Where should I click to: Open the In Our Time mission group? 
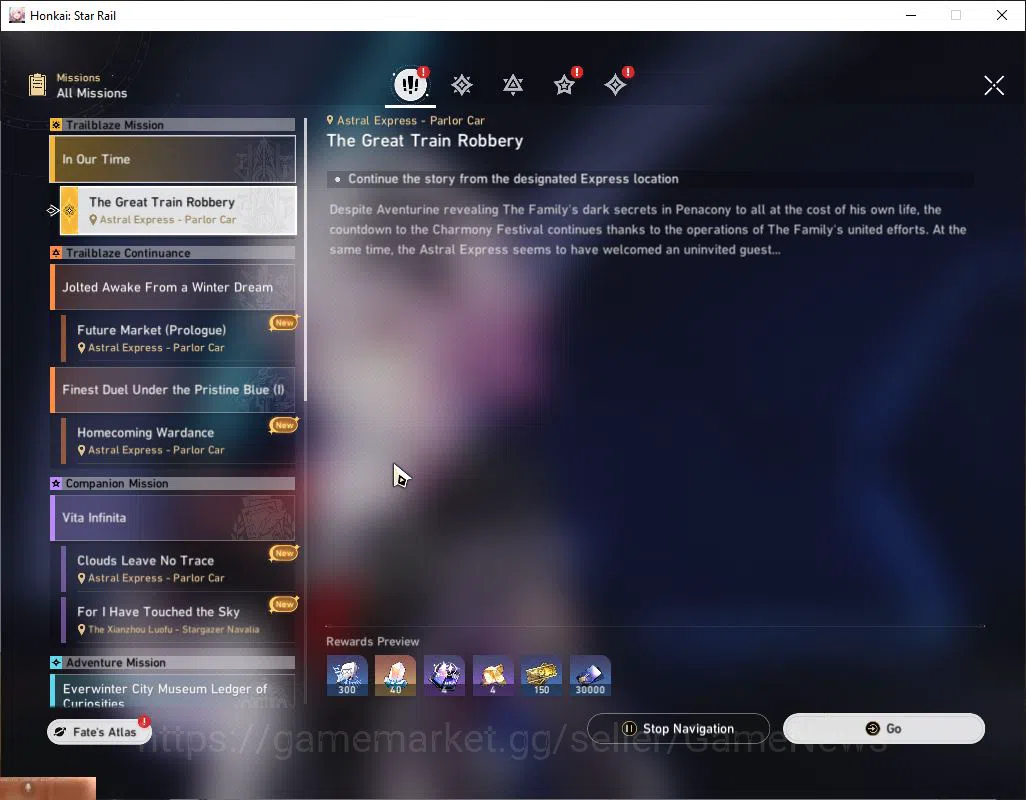pos(173,159)
